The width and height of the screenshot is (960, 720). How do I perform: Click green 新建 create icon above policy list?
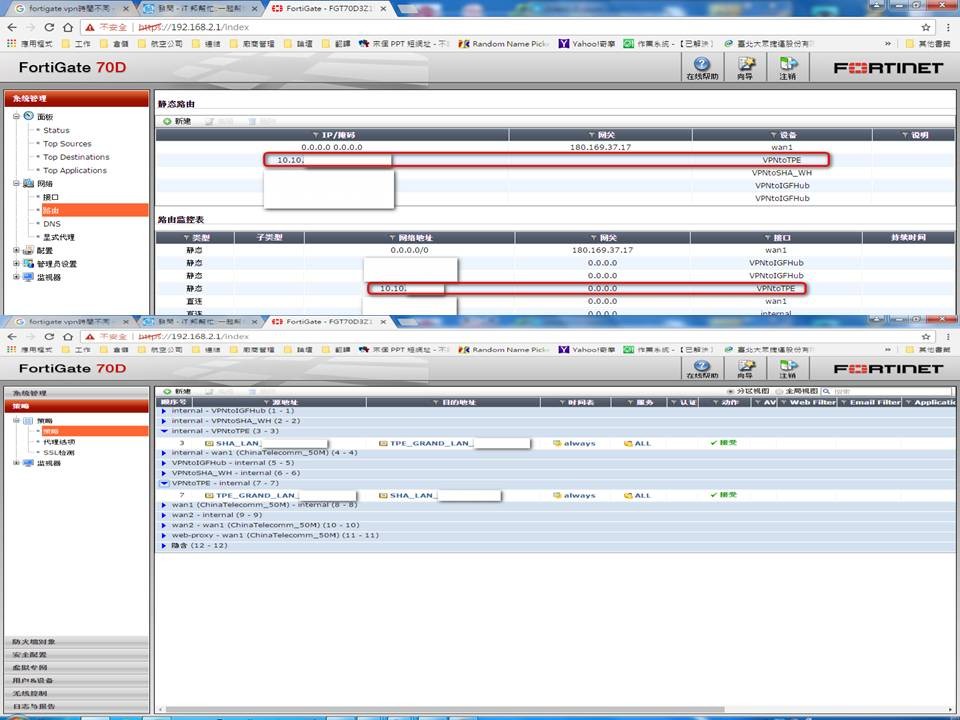point(167,391)
